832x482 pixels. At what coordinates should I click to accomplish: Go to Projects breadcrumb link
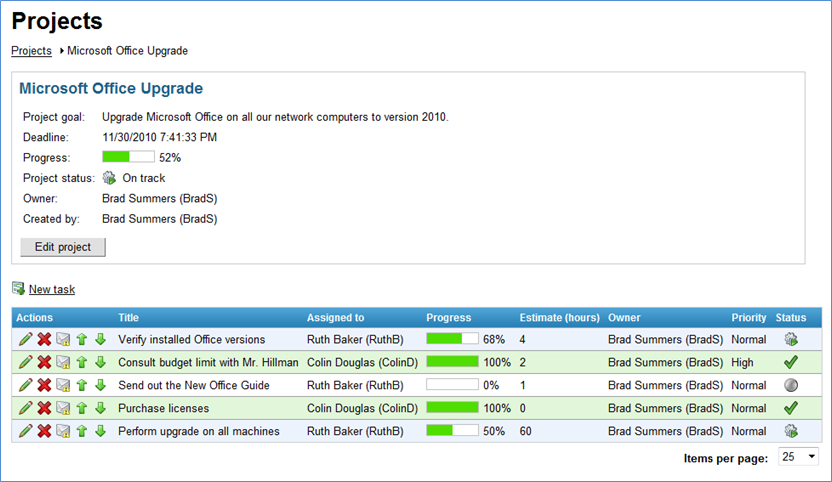(x=32, y=50)
